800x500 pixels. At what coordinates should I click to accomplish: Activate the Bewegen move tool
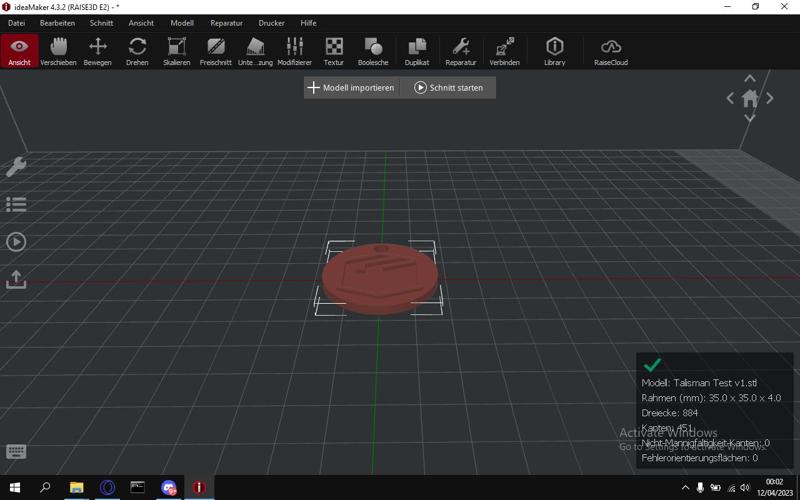[x=98, y=50]
